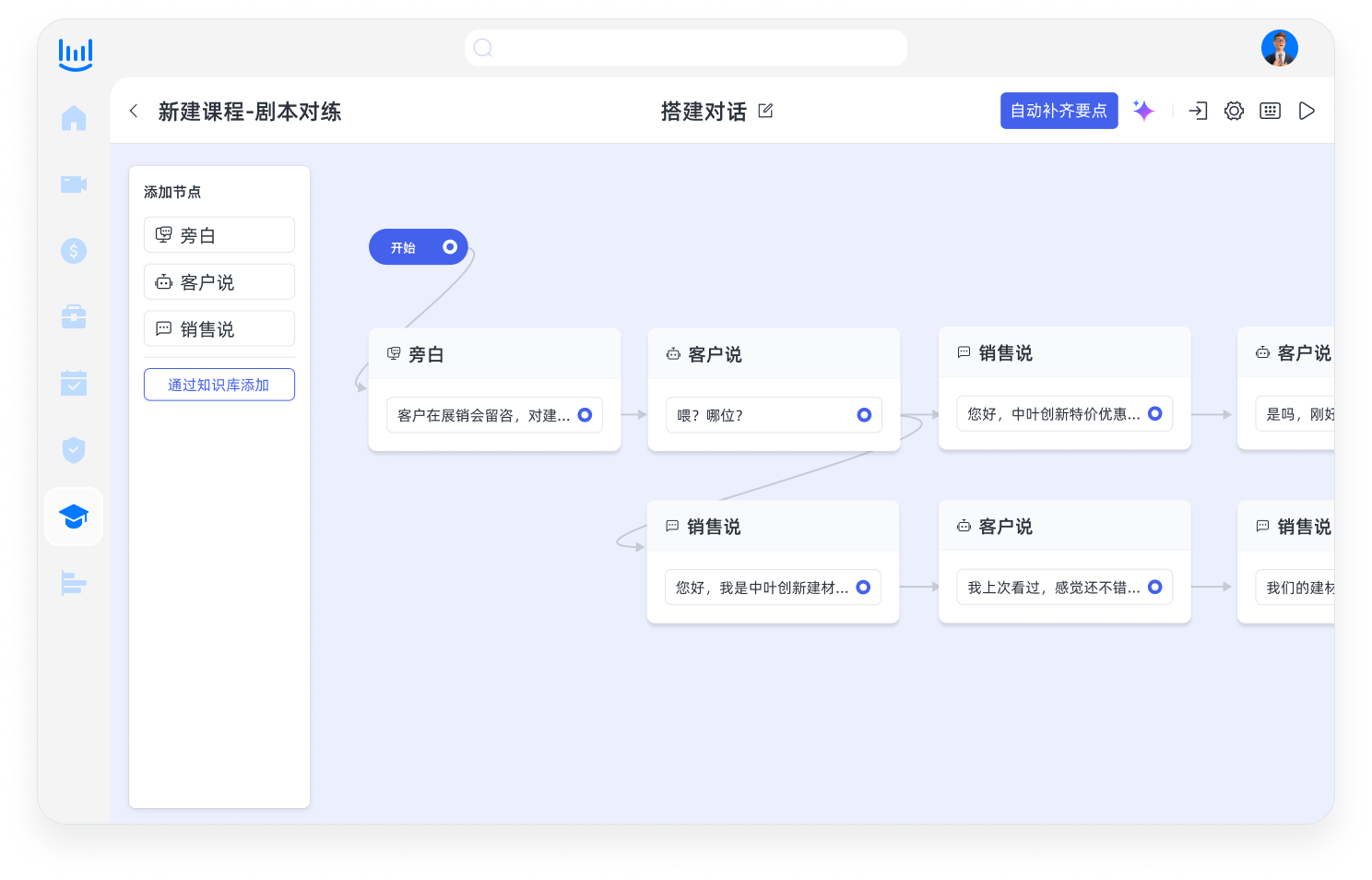Open the video camera sidebar section
1372x880 pixels.
point(74,184)
